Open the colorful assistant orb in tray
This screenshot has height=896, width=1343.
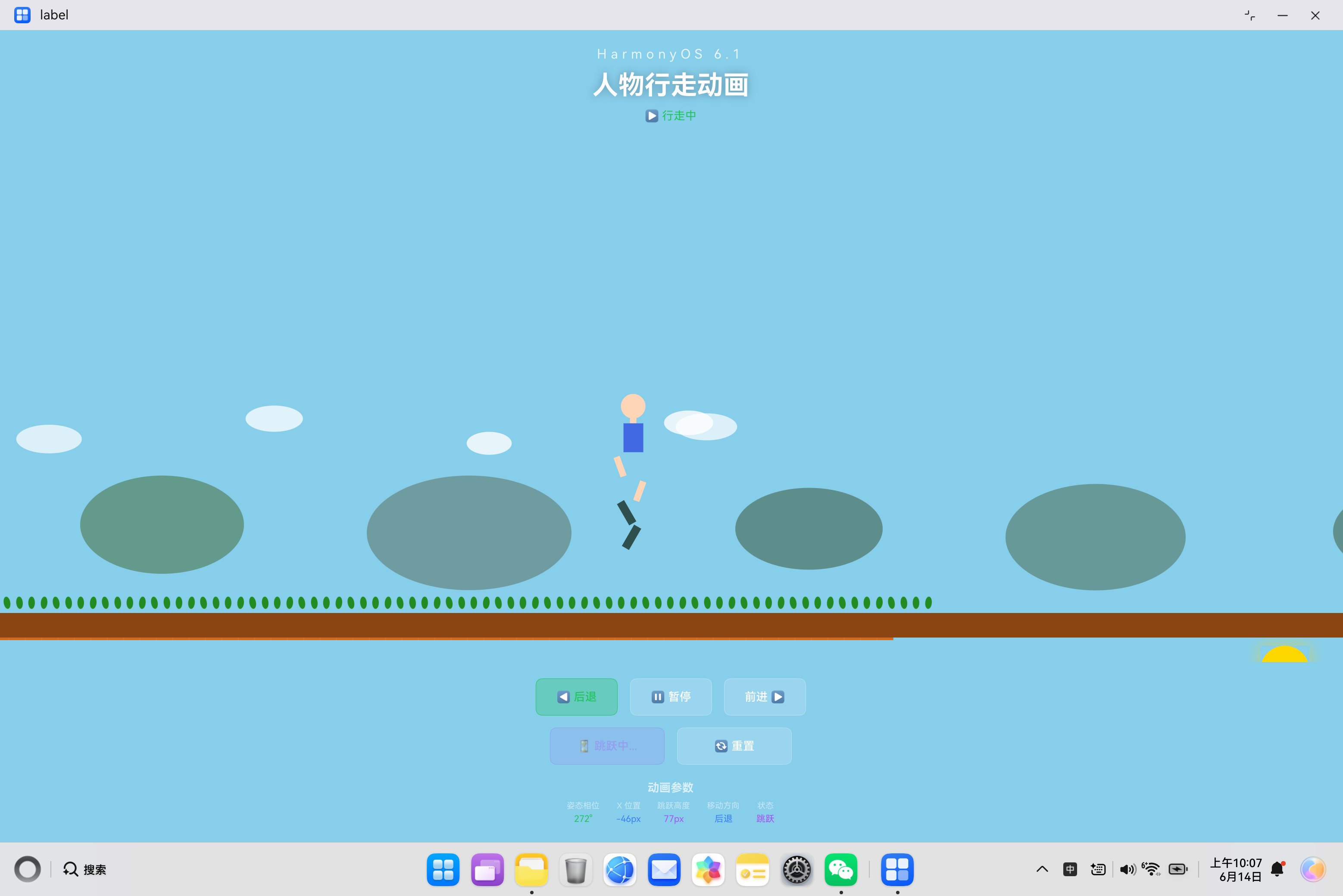pyautogui.click(x=1313, y=869)
